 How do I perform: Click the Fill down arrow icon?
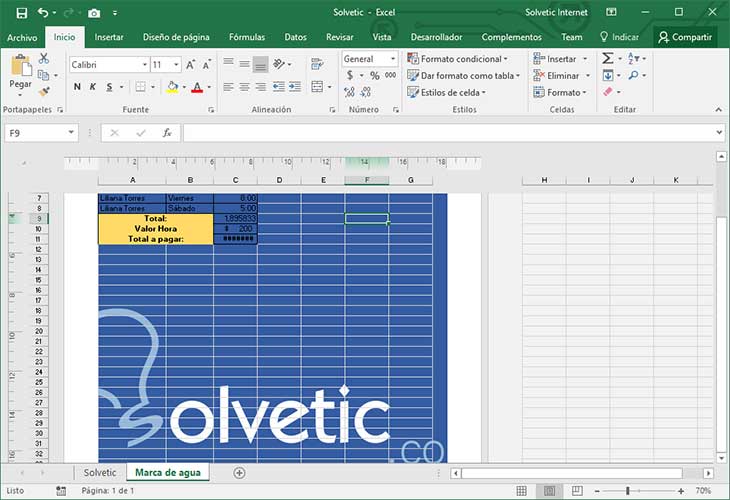608,75
